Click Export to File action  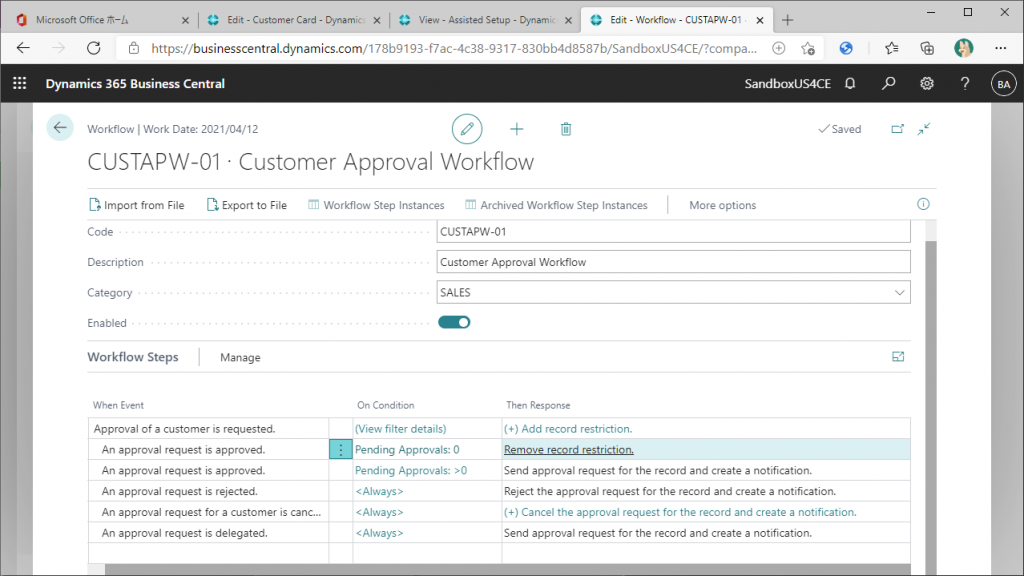click(x=246, y=205)
